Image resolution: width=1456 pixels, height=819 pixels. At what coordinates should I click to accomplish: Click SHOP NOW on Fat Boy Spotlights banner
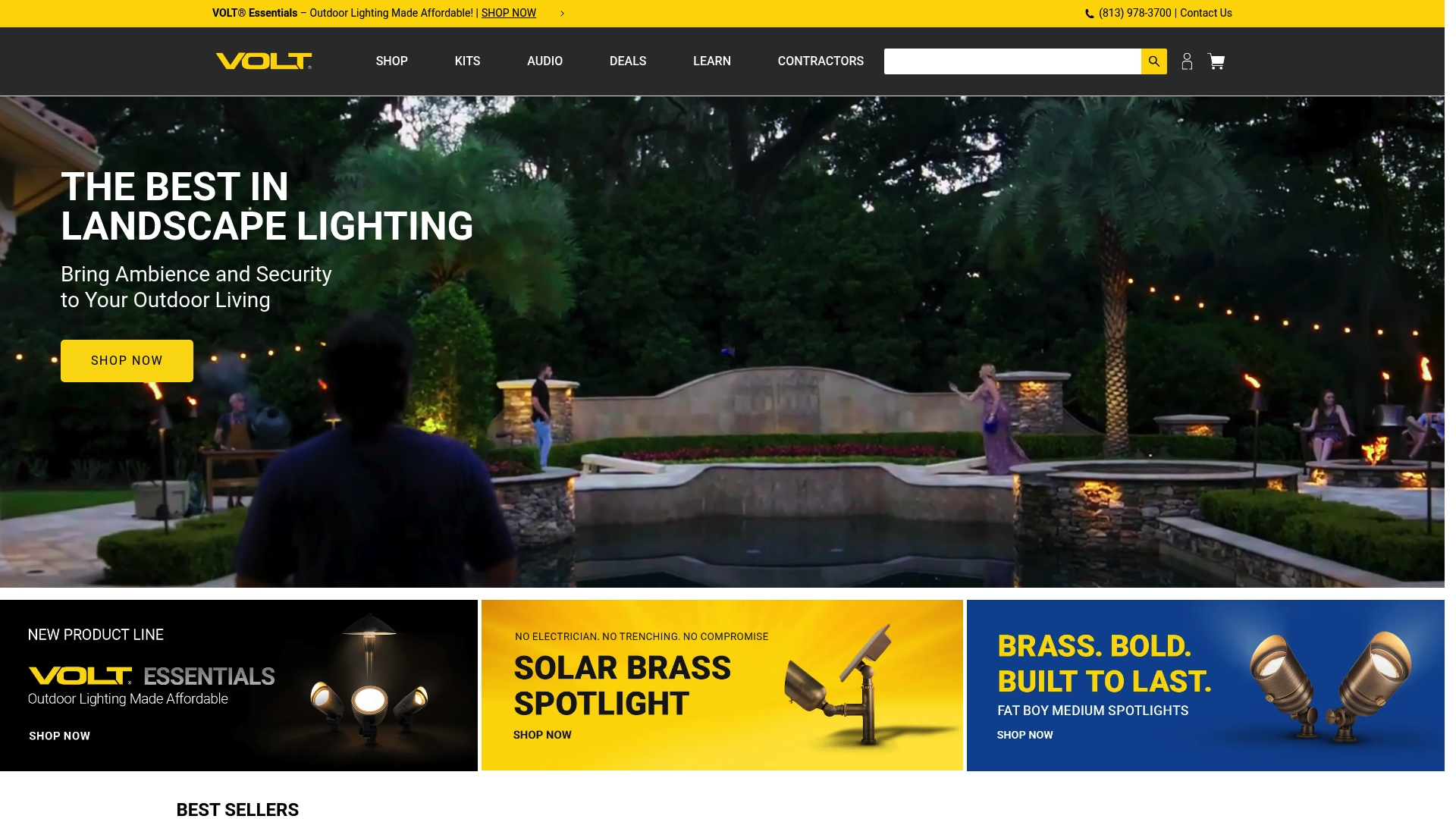point(1025,735)
